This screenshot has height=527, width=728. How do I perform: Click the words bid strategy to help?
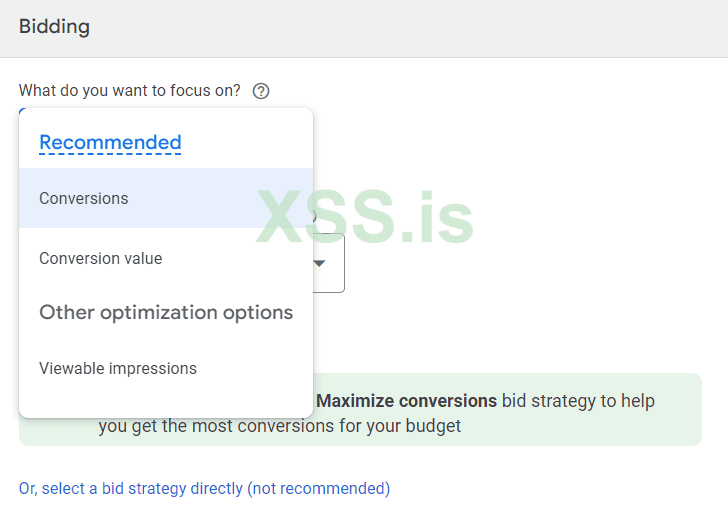coord(578,401)
